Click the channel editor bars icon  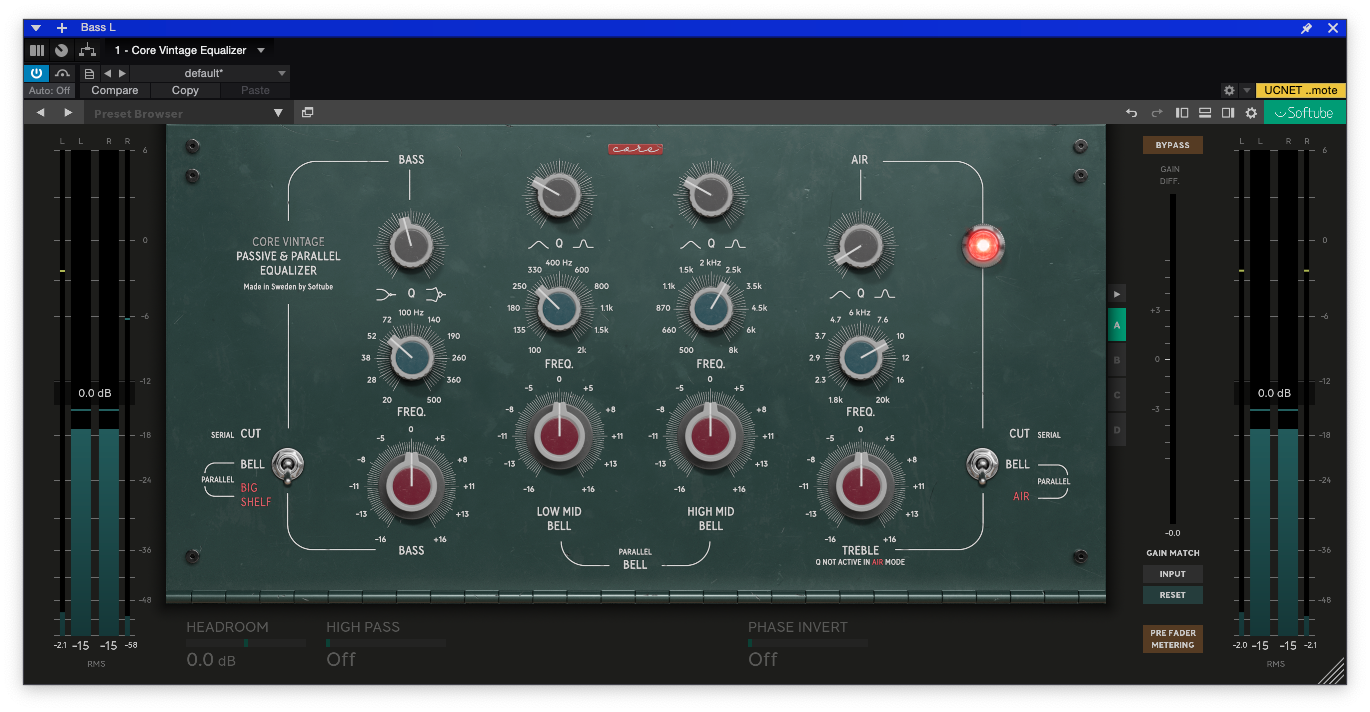pyautogui.click(x=37, y=50)
